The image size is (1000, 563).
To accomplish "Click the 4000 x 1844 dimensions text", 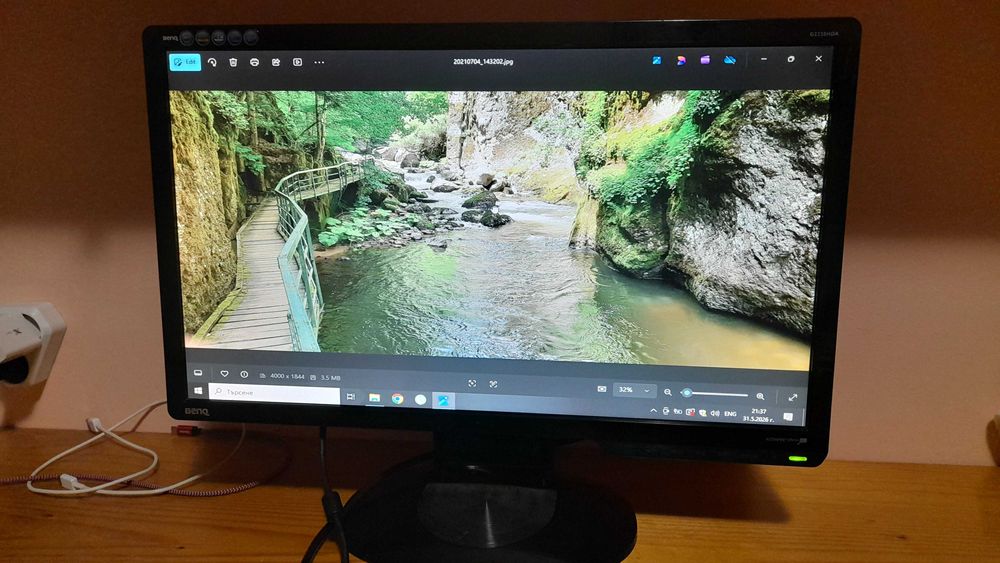I will [x=287, y=376].
